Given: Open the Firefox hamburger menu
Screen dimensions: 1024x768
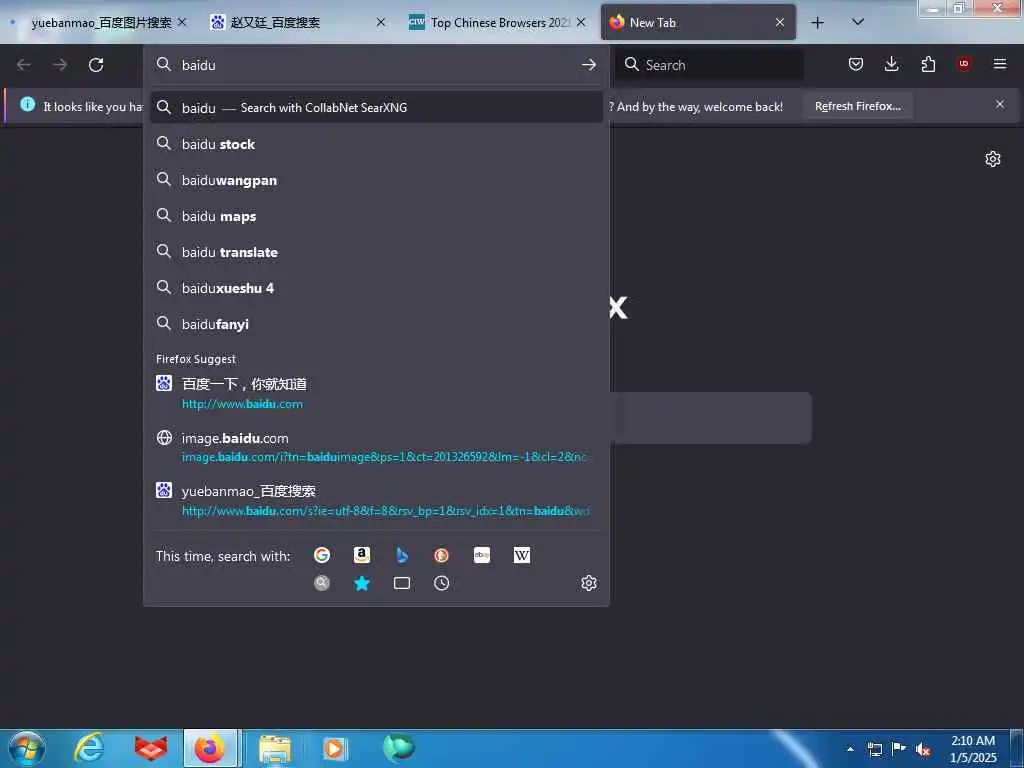Looking at the screenshot, I should (x=1000, y=64).
